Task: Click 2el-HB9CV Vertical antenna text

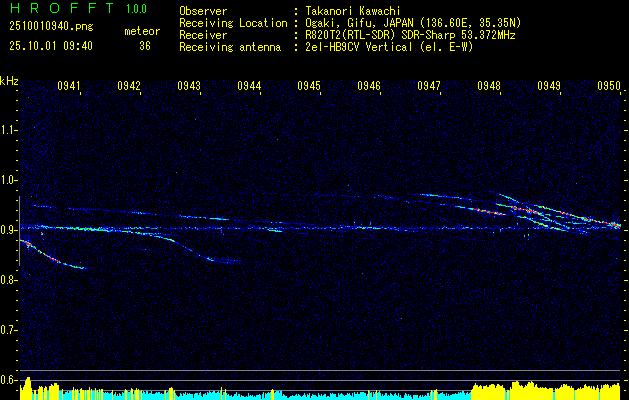Action: (389, 47)
